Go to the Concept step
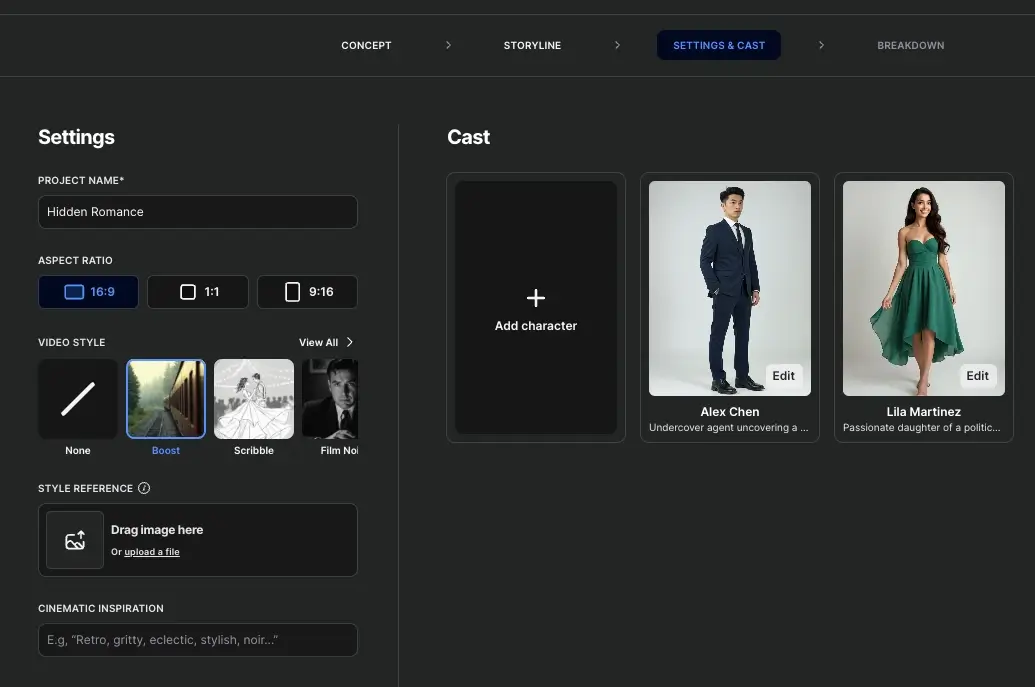The width and height of the screenshot is (1035, 687). coord(366,46)
